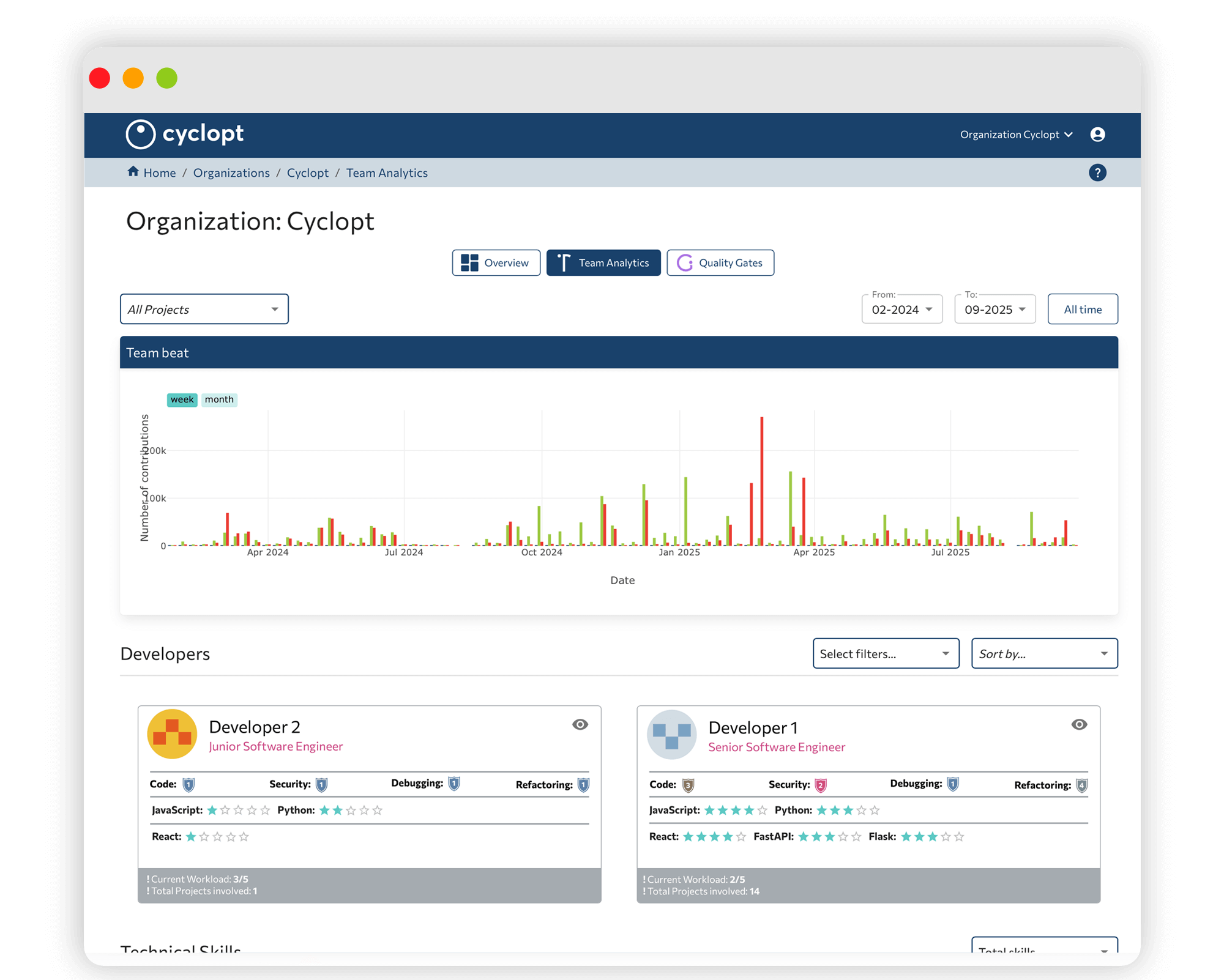Open the Sort by dropdown
This screenshot has height=980, width=1224.
point(1044,654)
